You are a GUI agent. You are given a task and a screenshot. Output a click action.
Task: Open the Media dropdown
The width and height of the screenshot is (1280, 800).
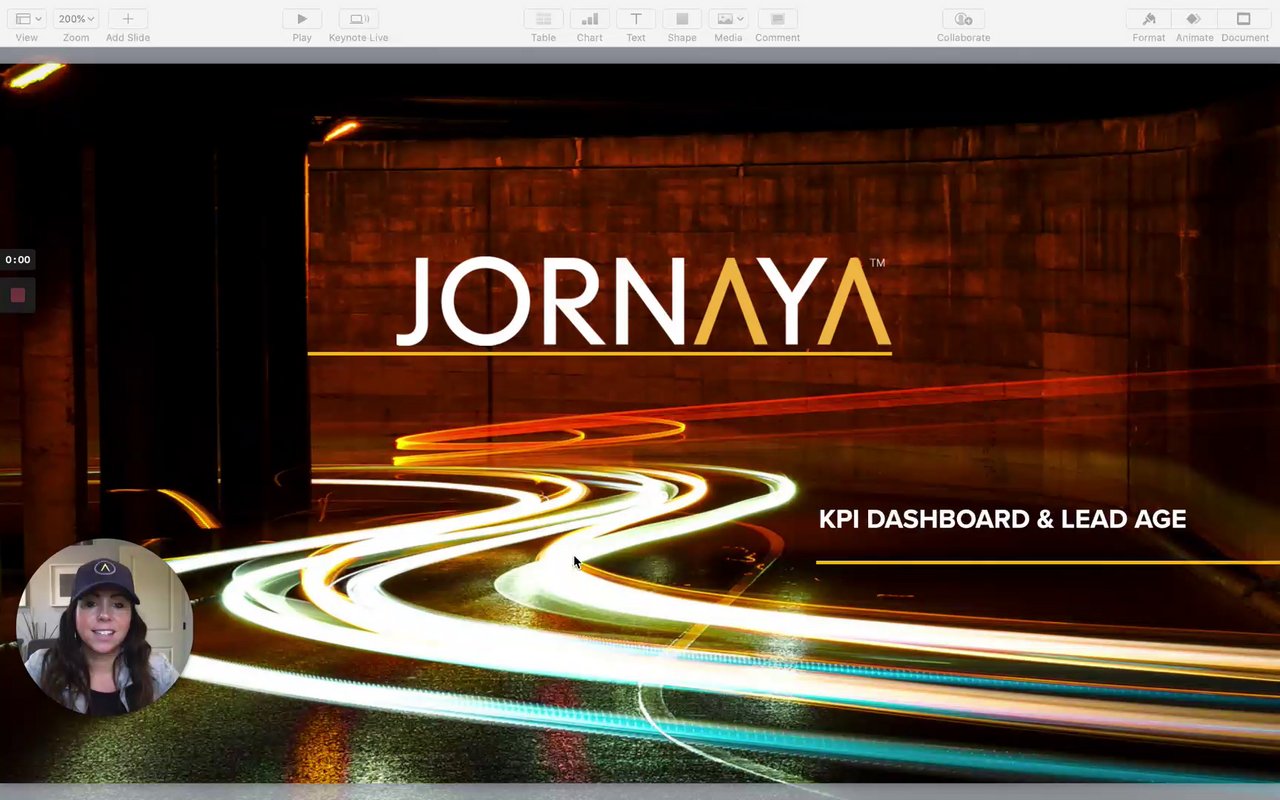click(x=728, y=19)
